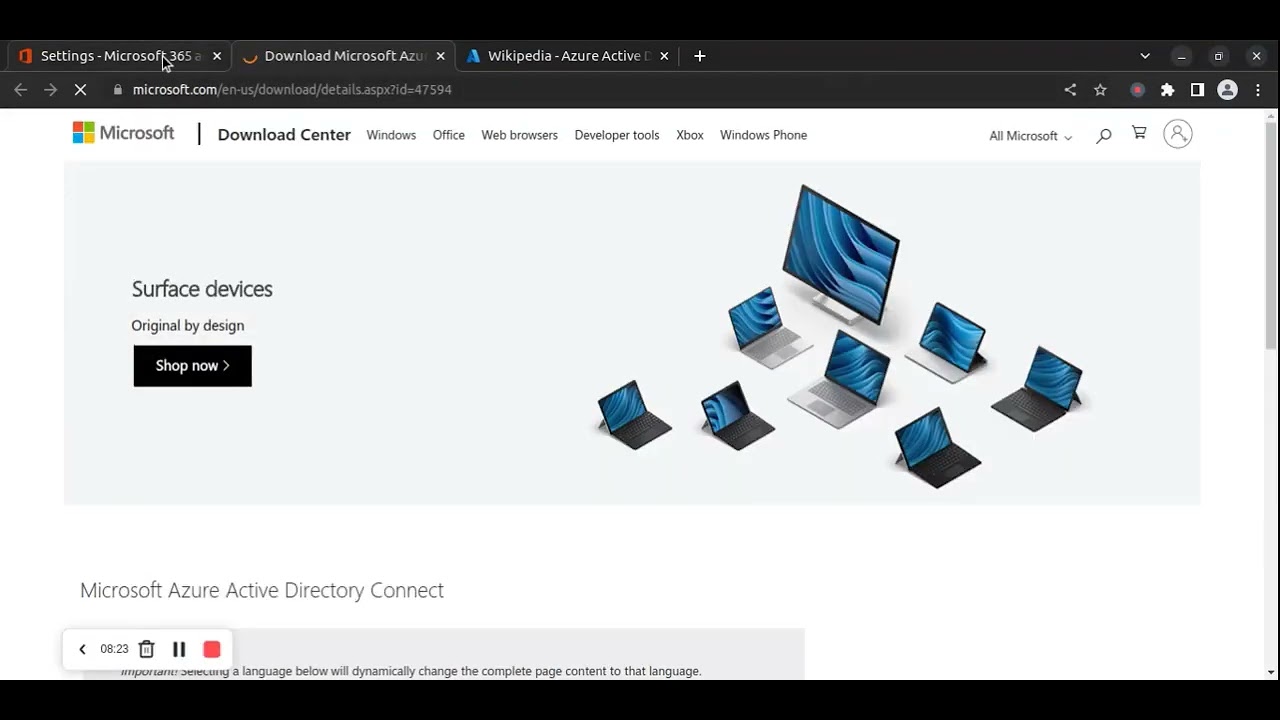Open the red recording extension icon
The width and height of the screenshot is (1280, 720).
coord(1137,90)
